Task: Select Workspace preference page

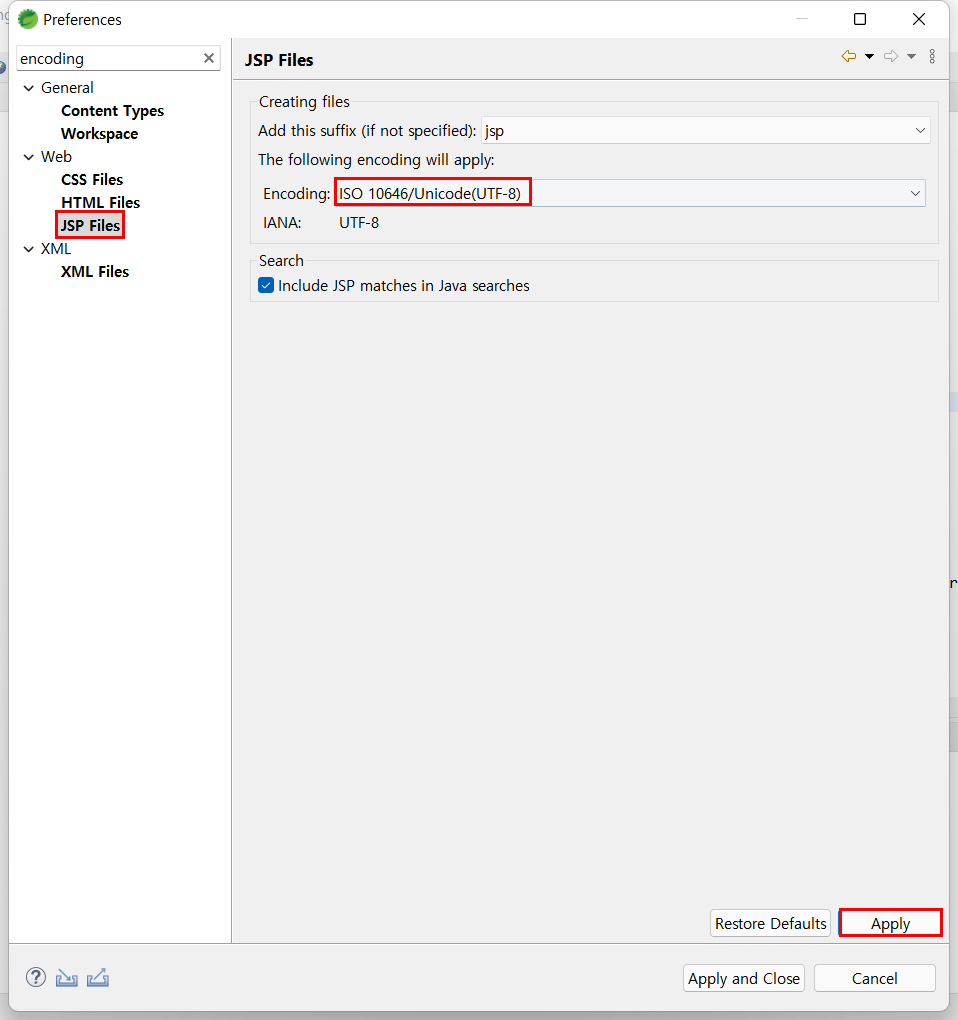Action: point(100,133)
